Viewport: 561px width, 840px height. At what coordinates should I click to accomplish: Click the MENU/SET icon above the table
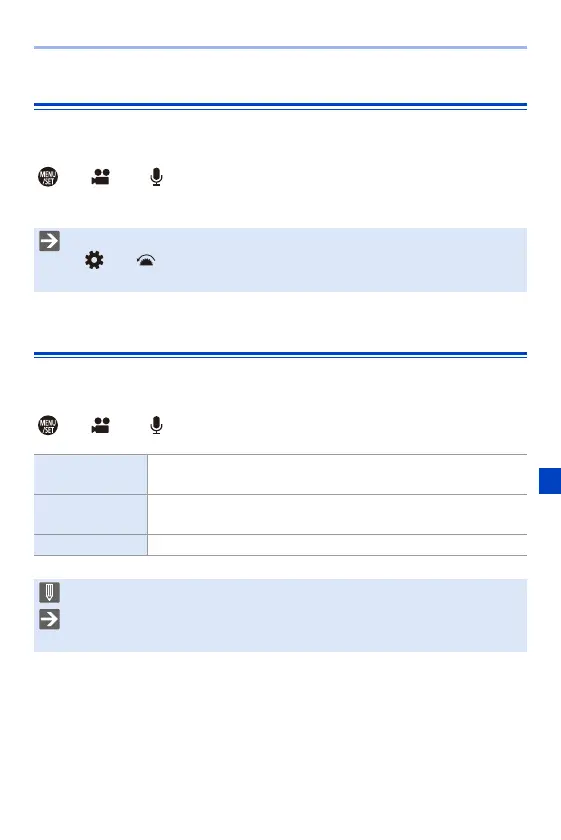coord(48,425)
